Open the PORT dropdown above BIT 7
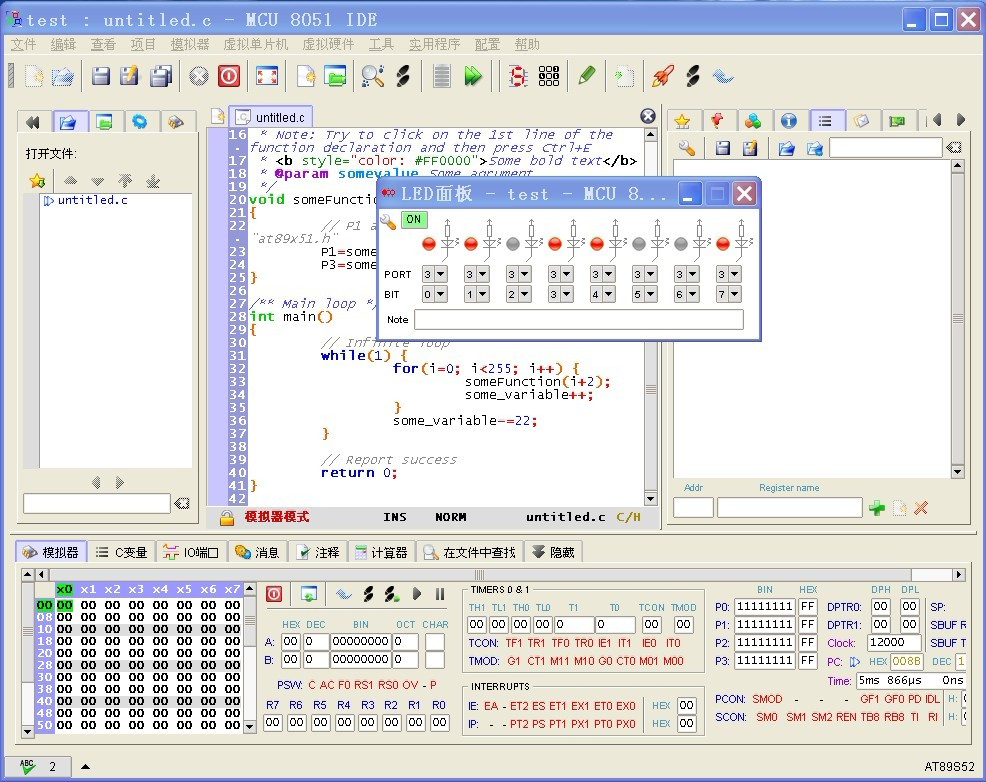 click(x=728, y=274)
